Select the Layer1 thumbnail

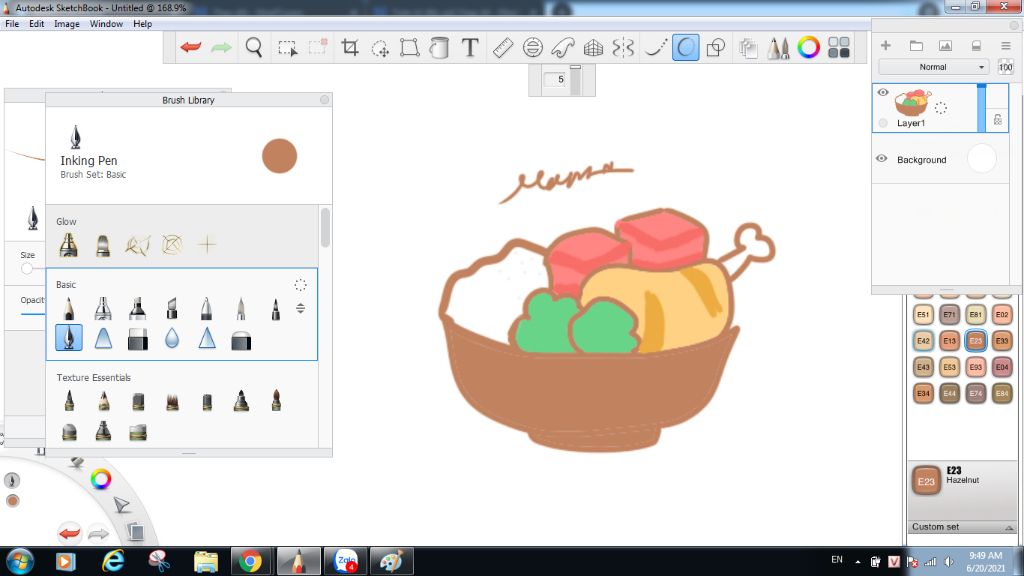tap(912, 103)
